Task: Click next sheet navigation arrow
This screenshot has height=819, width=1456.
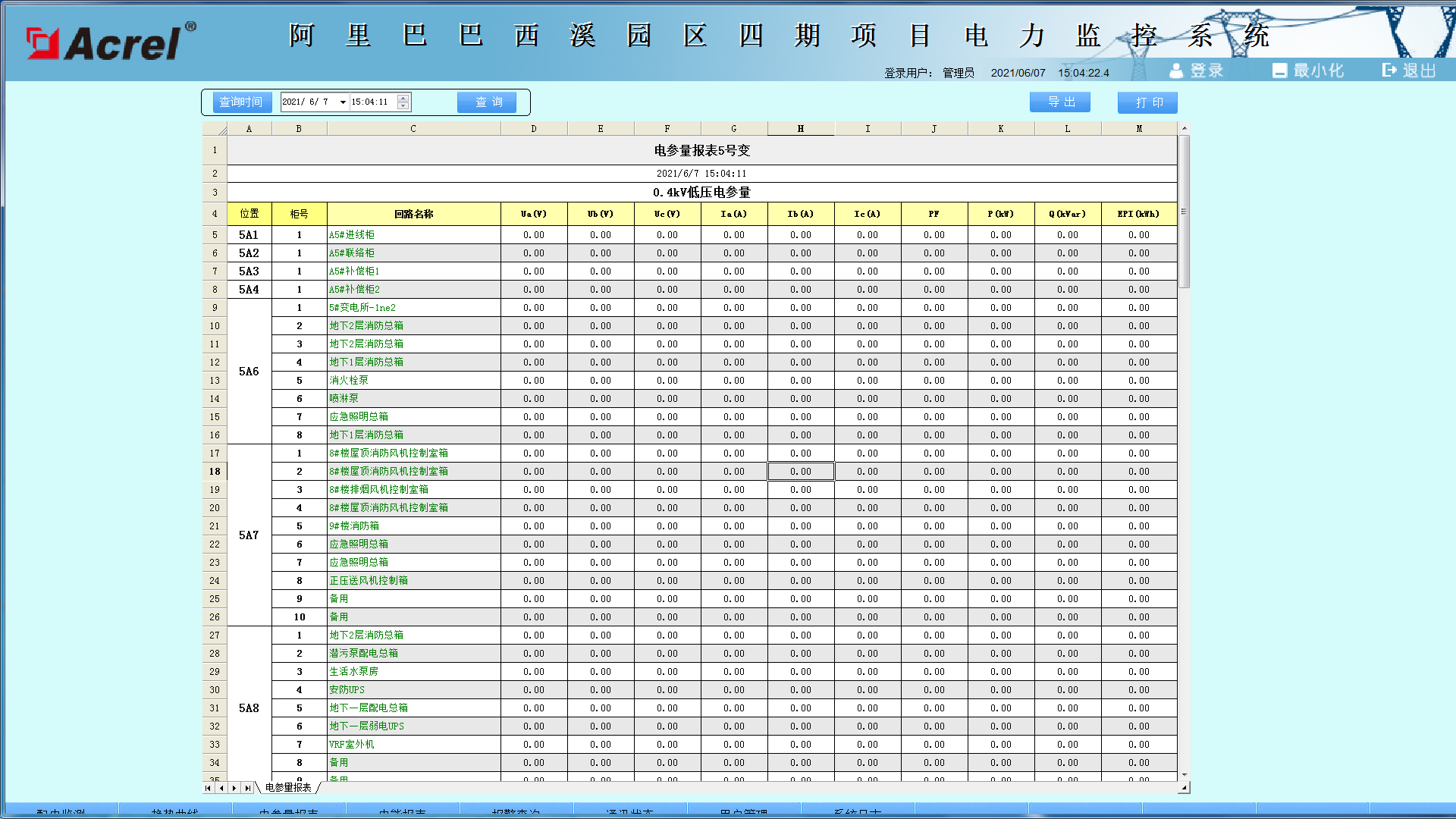Action: pos(234,788)
